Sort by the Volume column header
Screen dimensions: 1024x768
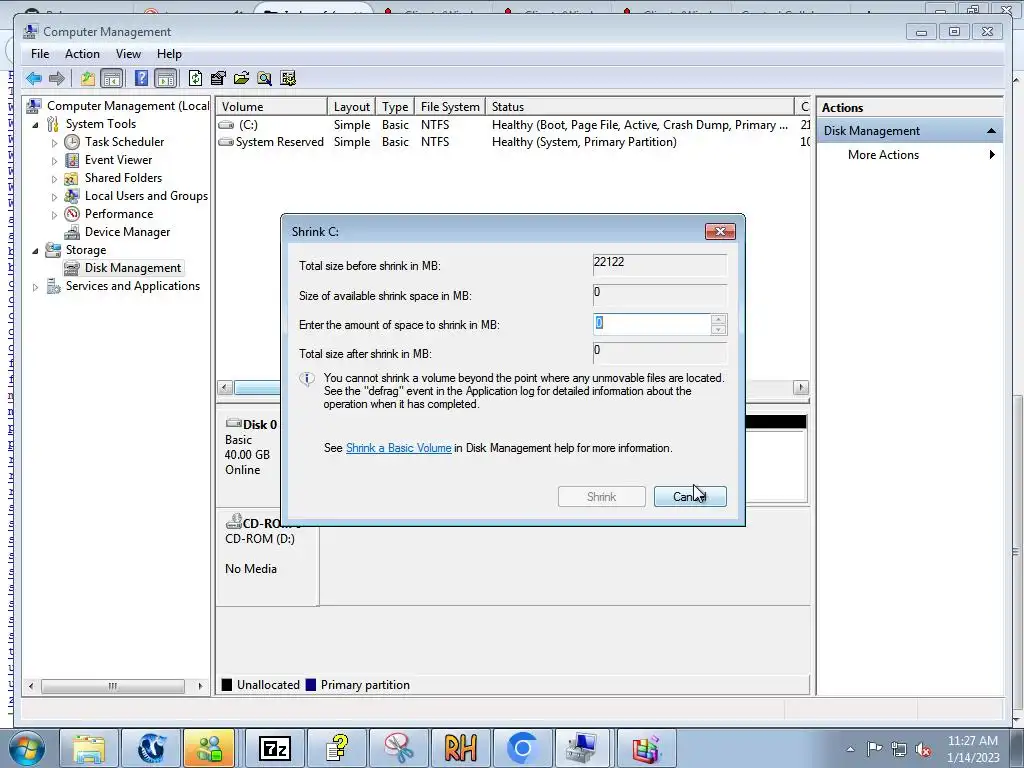(272, 106)
